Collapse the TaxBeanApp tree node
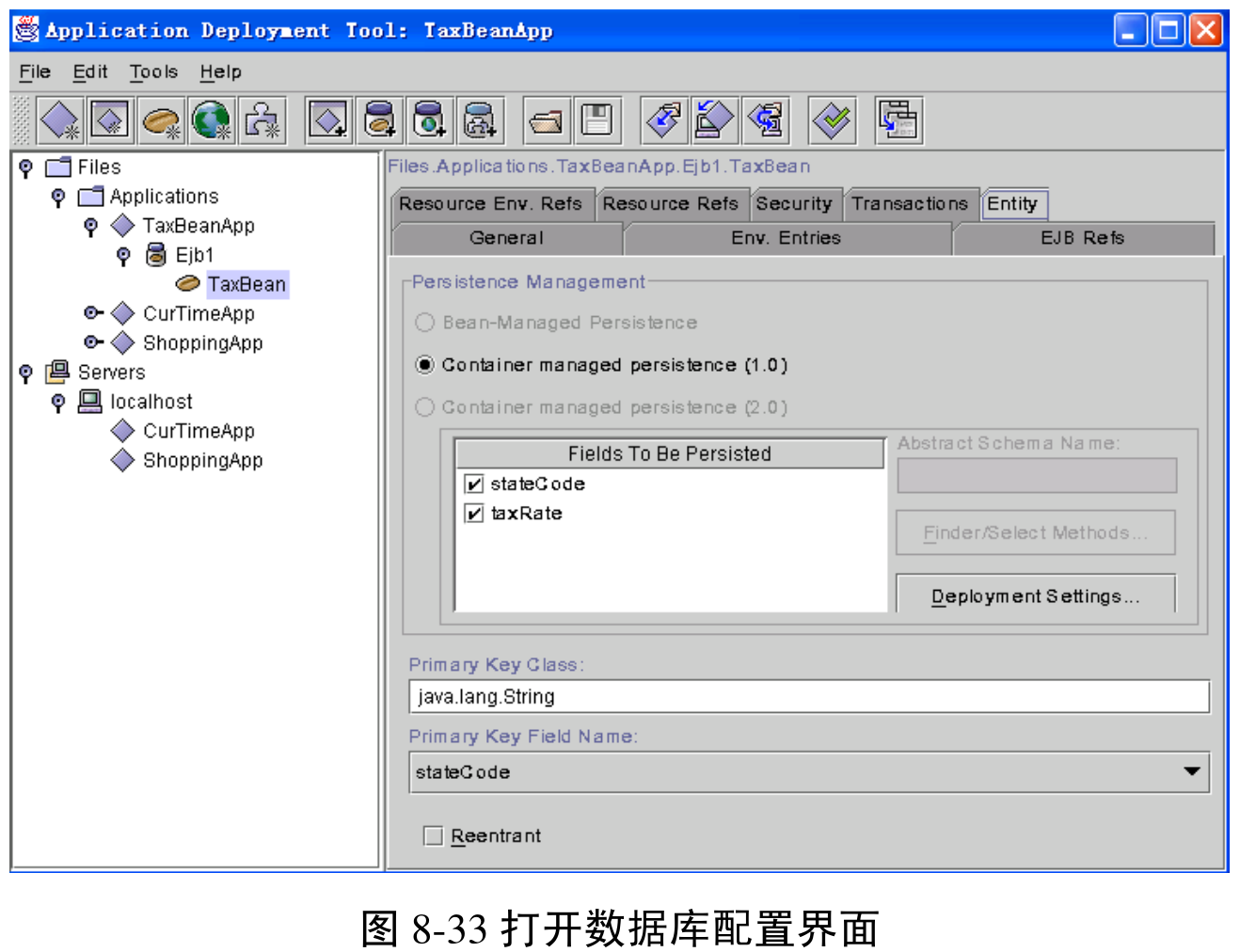 (x=91, y=226)
